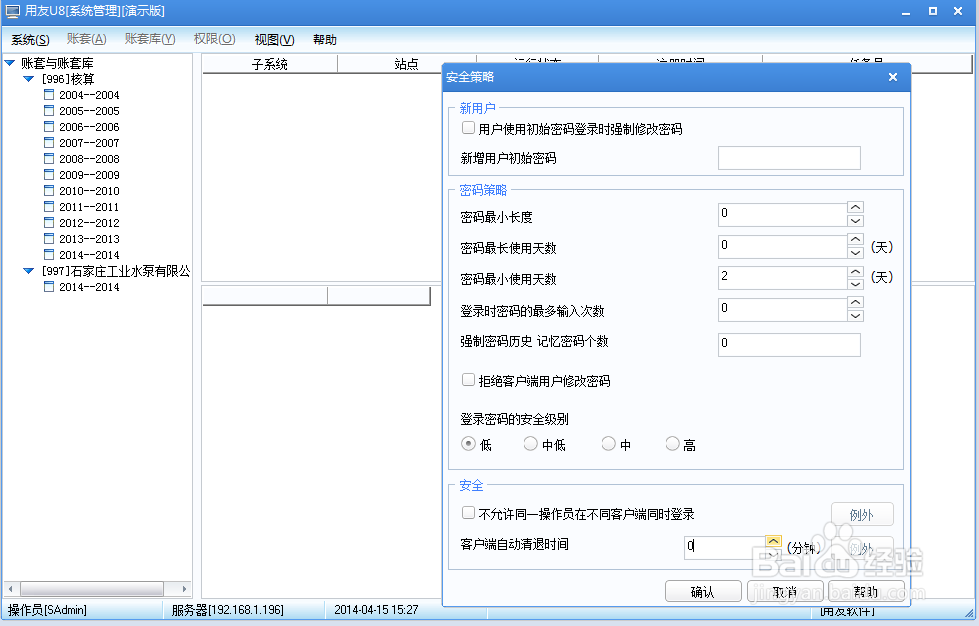979x626 pixels.
Task: Toggle 拒绝客户端用户修改密码 checkbox
Action: (x=468, y=379)
